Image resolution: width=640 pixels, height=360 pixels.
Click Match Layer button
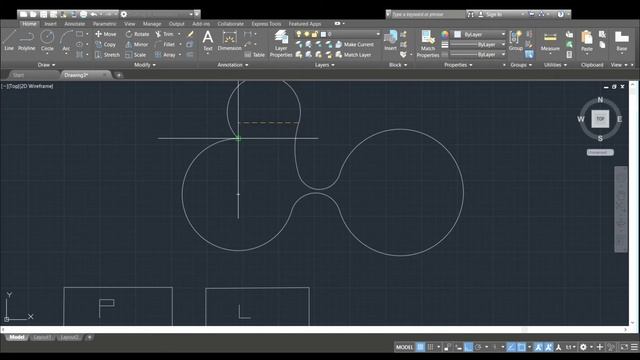click(353, 55)
